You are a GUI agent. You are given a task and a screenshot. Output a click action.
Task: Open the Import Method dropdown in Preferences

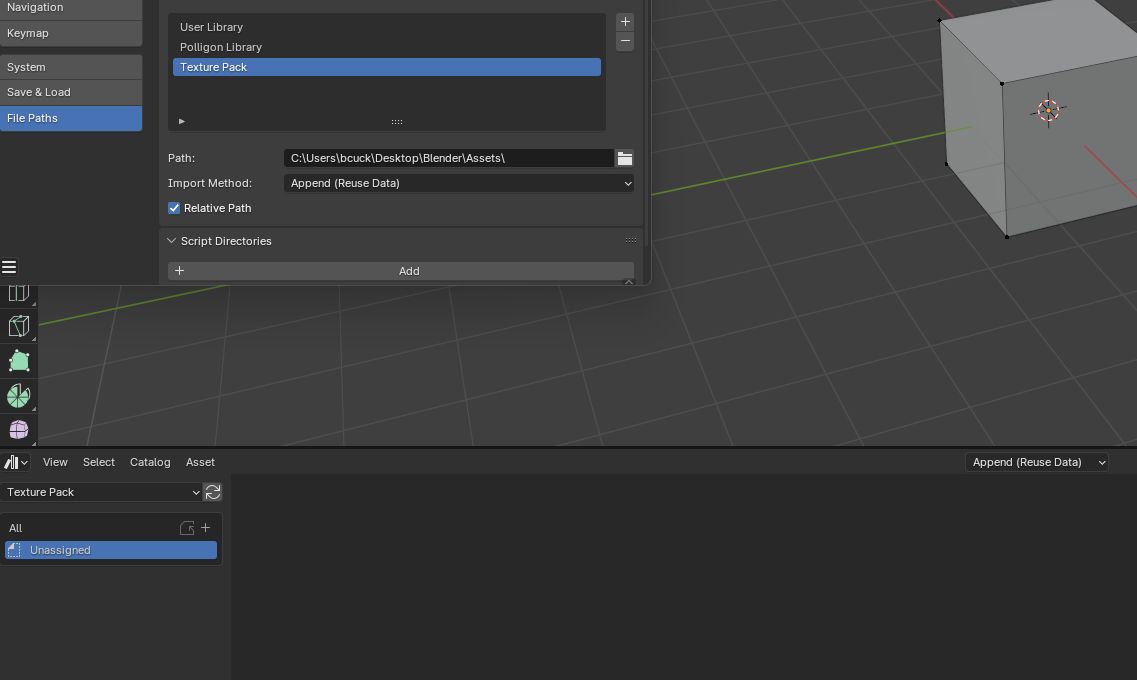tap(459, 183)
